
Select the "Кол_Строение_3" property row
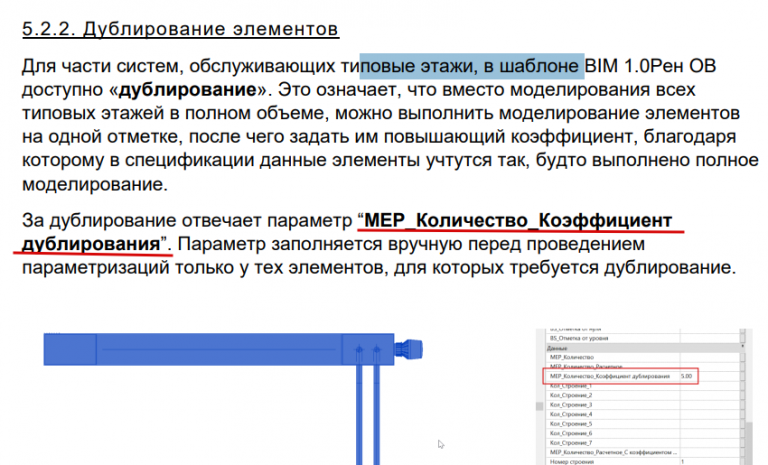644,405
